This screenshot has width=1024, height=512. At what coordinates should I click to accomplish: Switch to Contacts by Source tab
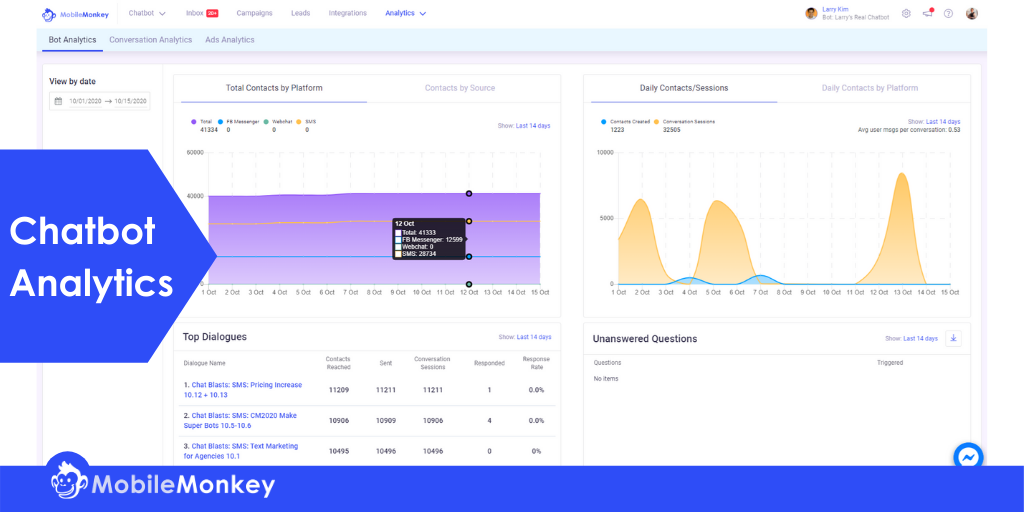(460, 88)
